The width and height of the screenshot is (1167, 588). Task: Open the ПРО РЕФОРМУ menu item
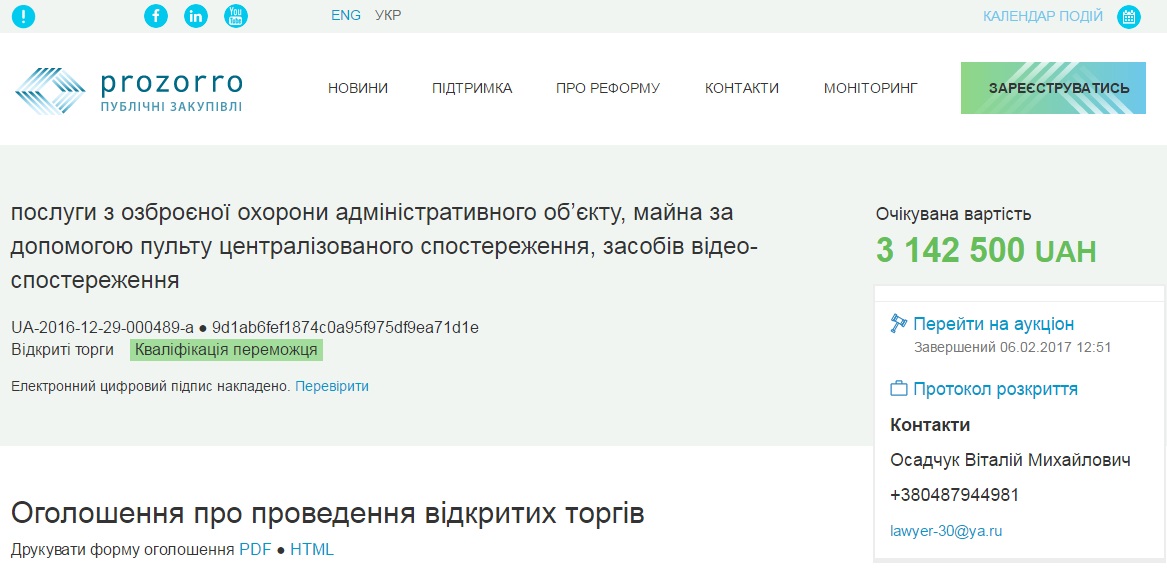point(608,88)
